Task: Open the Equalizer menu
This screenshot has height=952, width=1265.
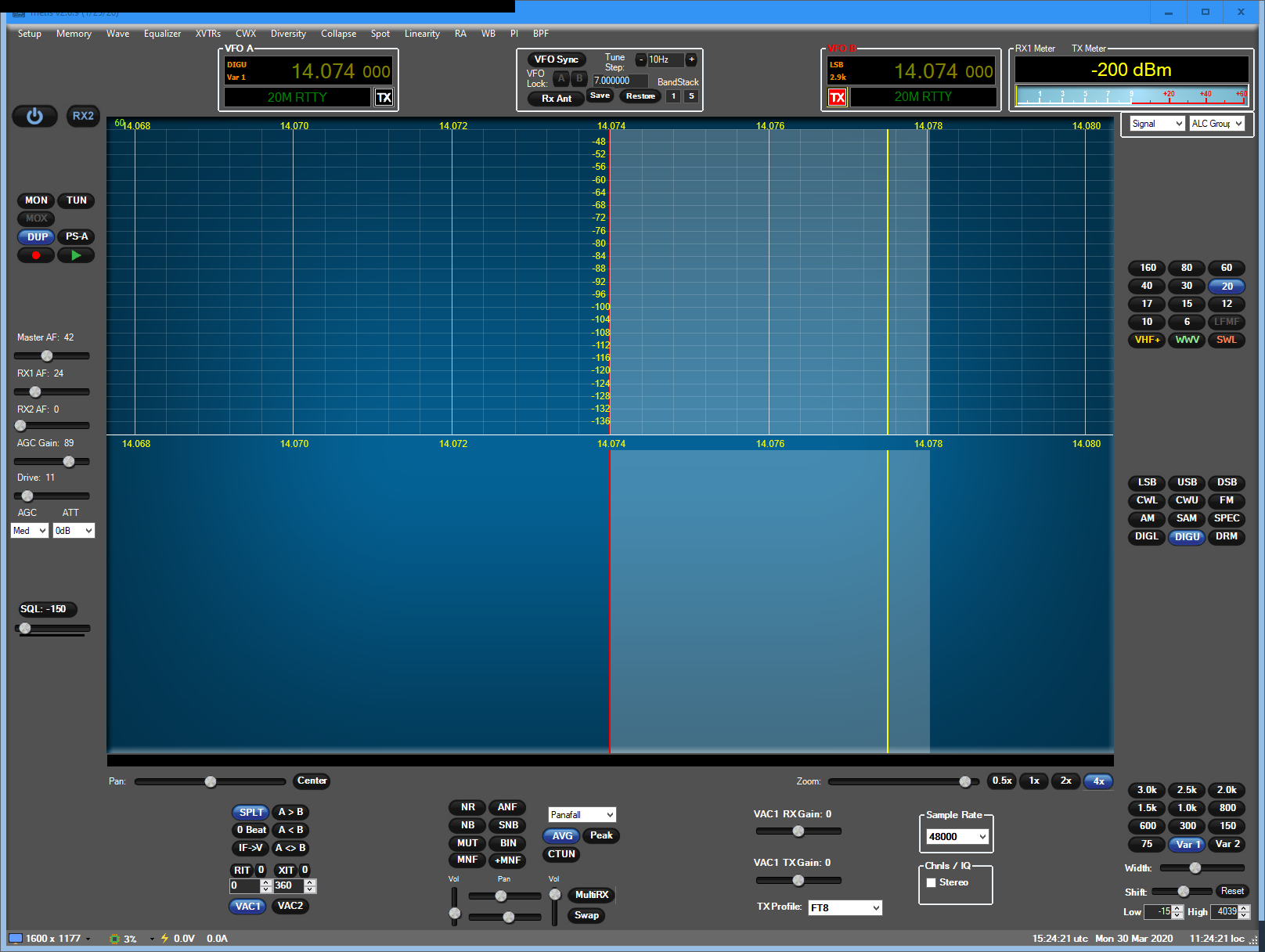Action: click(x=162, y=34)
